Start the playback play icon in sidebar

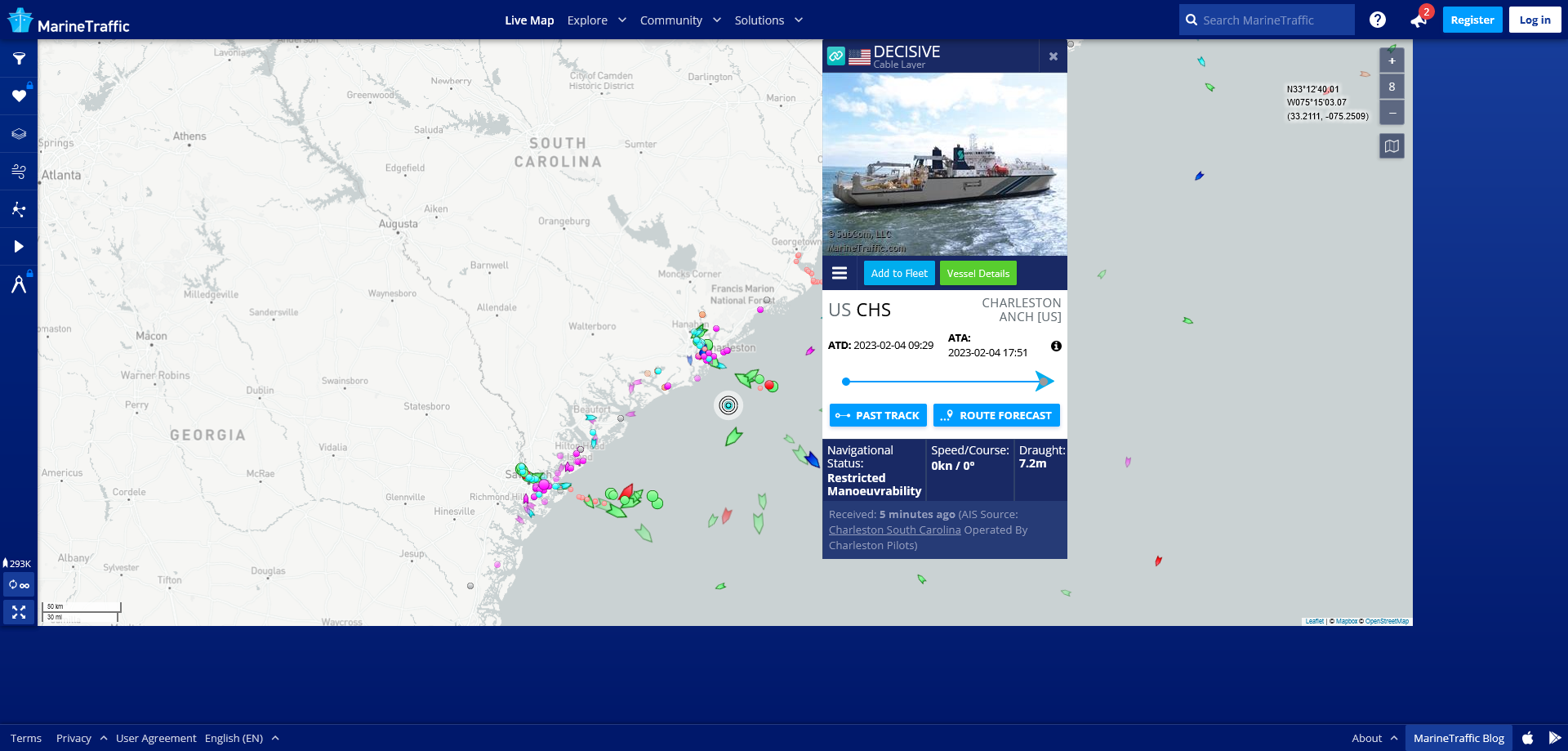coord(19,247)
